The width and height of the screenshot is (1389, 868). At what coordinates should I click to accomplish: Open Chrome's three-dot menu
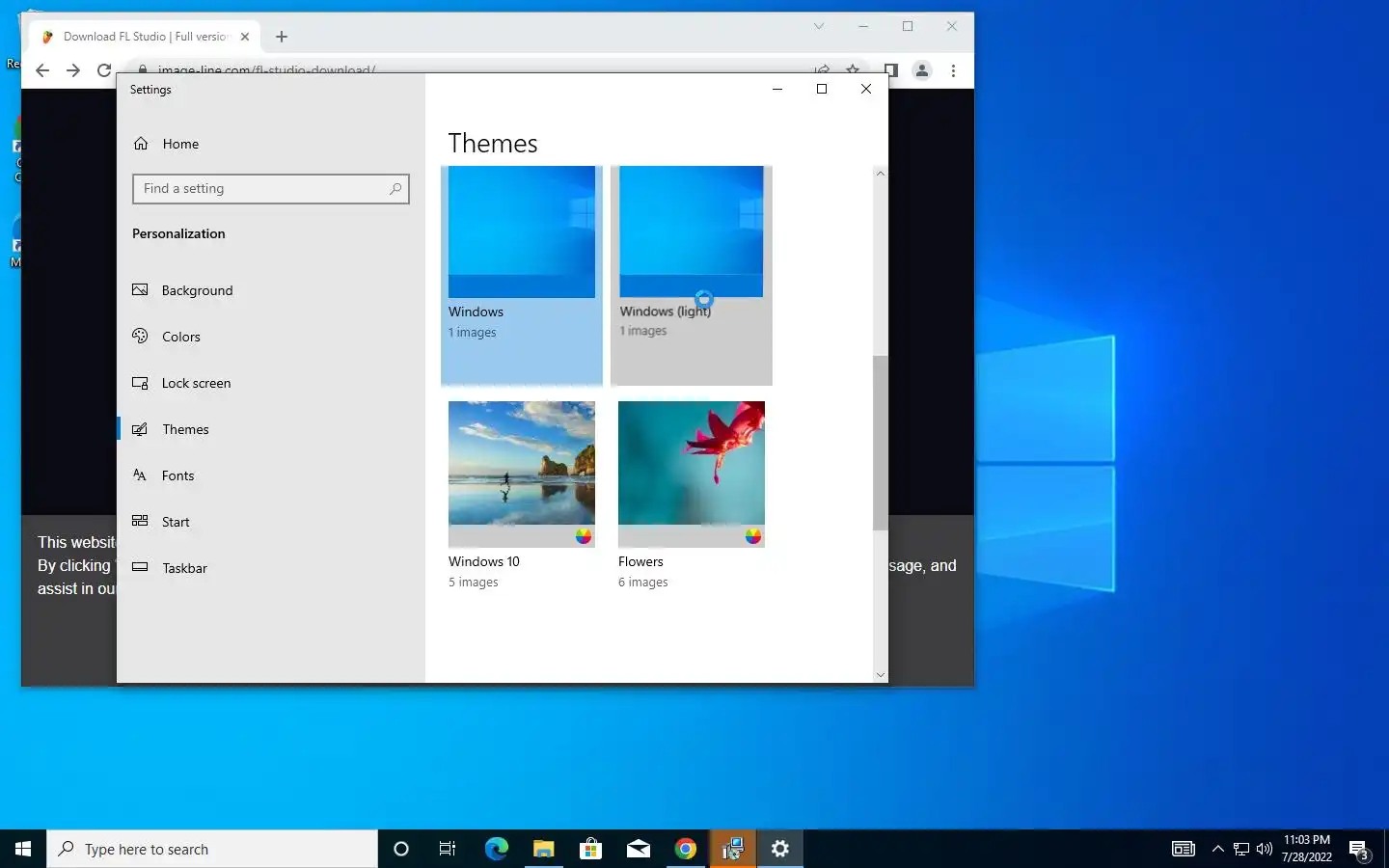953,70
